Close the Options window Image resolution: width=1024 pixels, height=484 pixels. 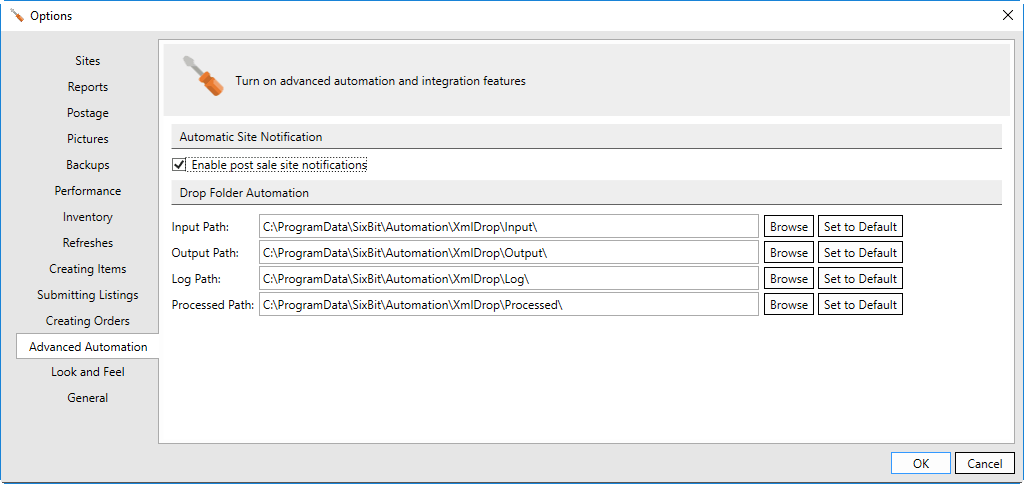tap(1007, 16)
